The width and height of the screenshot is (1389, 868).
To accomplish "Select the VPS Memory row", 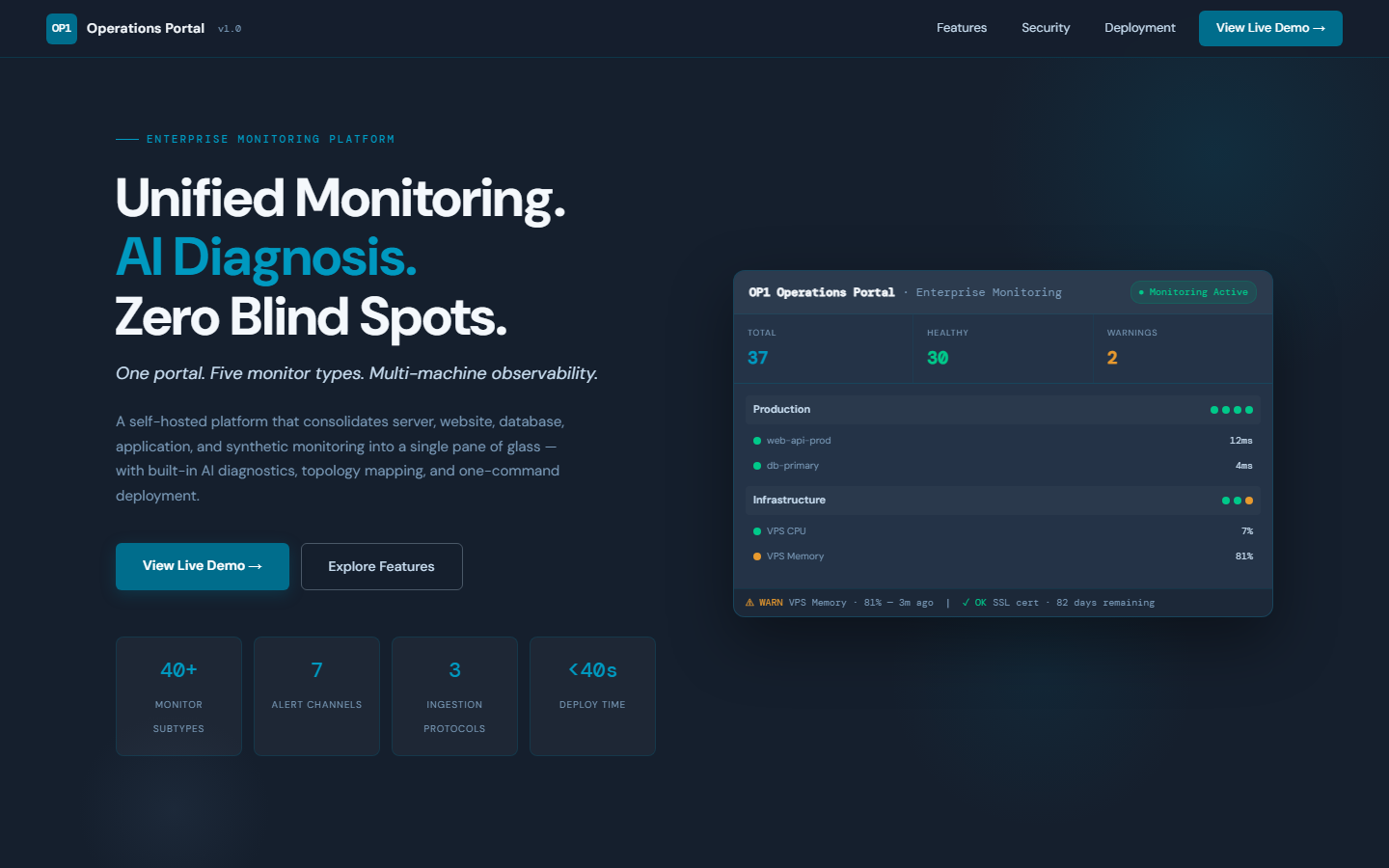I will pos(1003,556).
